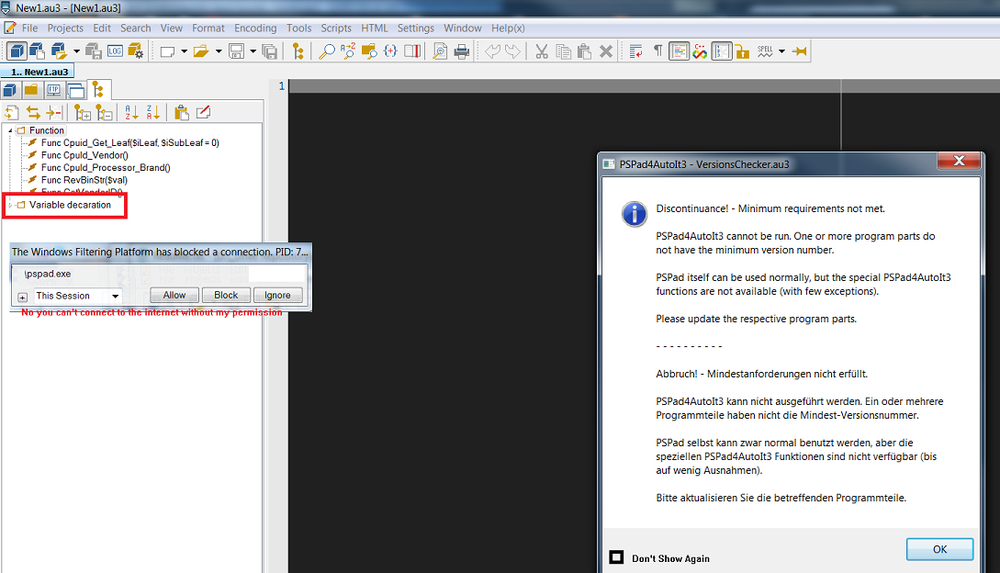
Task: Toggle the read-only padlock button
Action: pyautogui.click(x=742, y=52)
